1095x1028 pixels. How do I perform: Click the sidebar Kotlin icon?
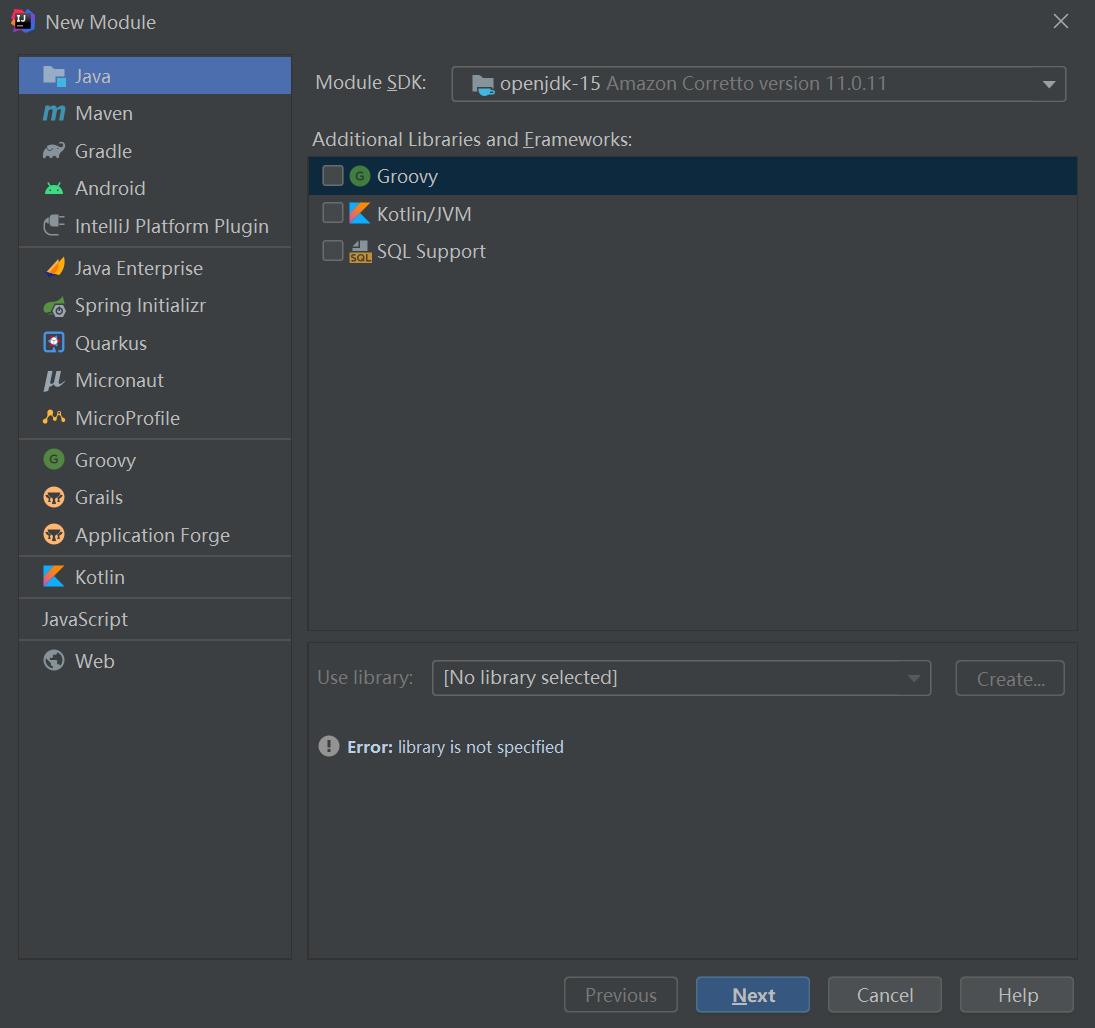(54, 576)
